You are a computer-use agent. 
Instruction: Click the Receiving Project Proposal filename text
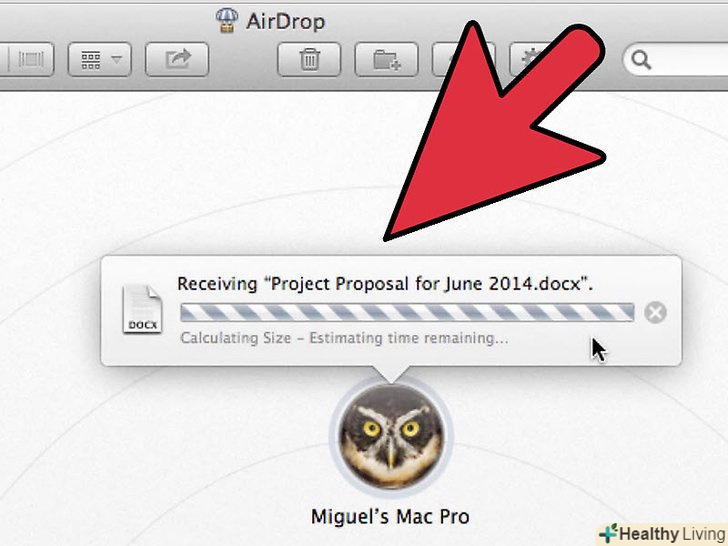pos(385,284)
